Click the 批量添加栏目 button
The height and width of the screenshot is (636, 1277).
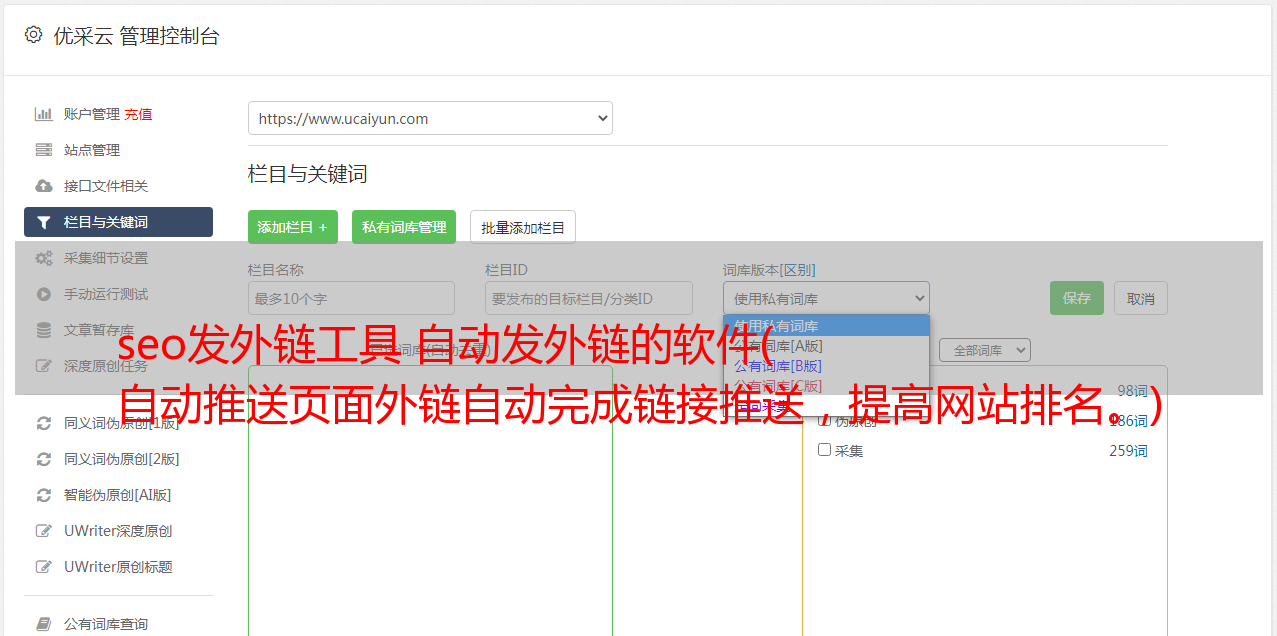pos(523,227)
